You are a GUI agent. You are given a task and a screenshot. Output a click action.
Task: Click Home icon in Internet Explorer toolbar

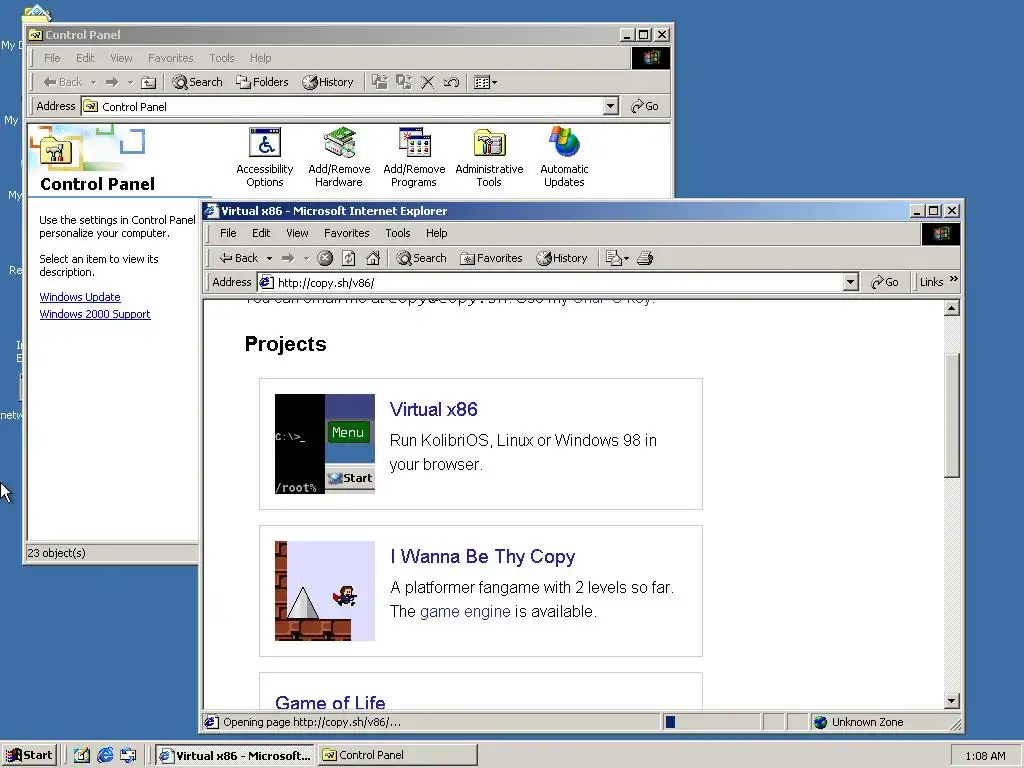click(x=373, y=258)
